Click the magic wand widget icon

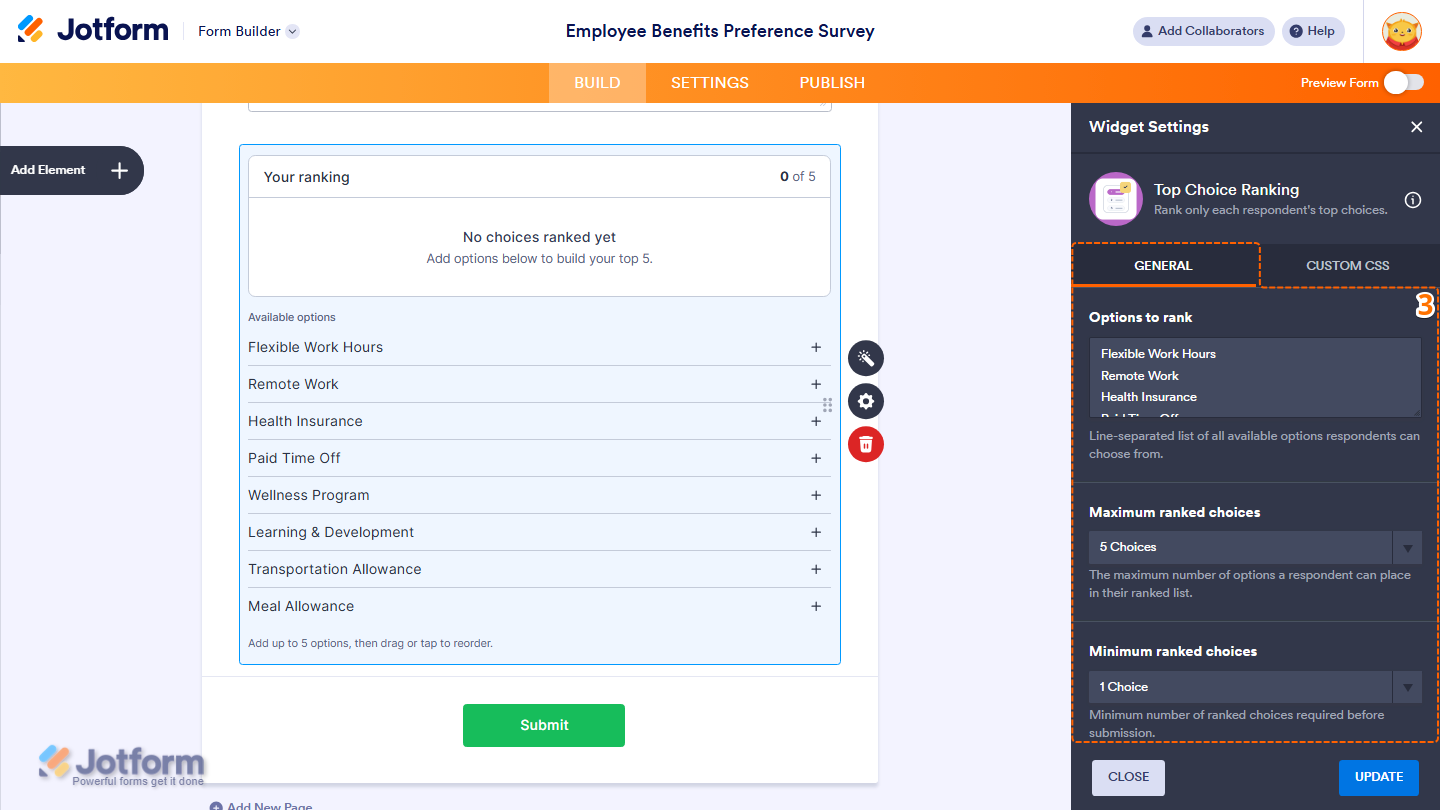tap(866, 358)
